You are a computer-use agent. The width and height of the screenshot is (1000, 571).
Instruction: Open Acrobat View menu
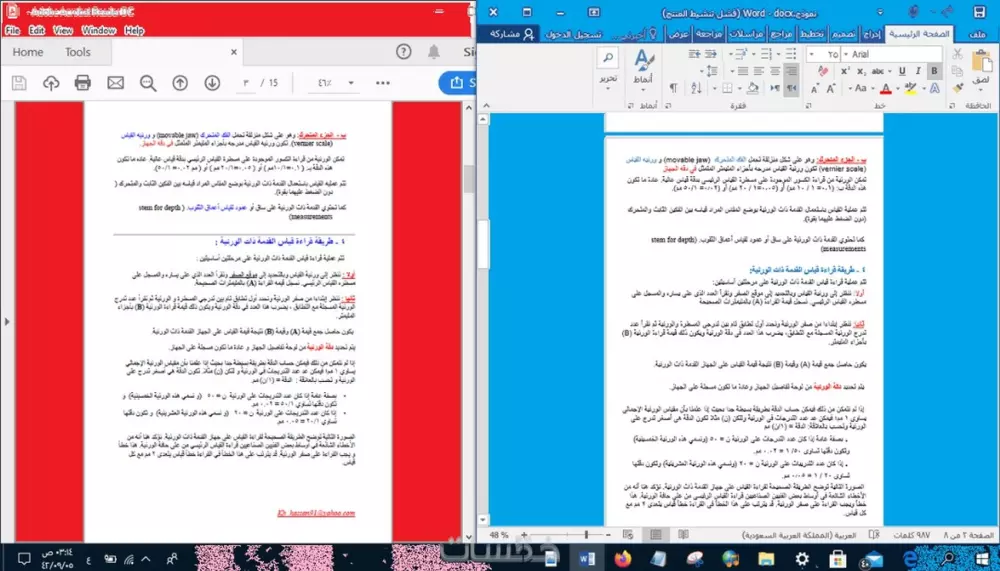(x=62, y=30)
